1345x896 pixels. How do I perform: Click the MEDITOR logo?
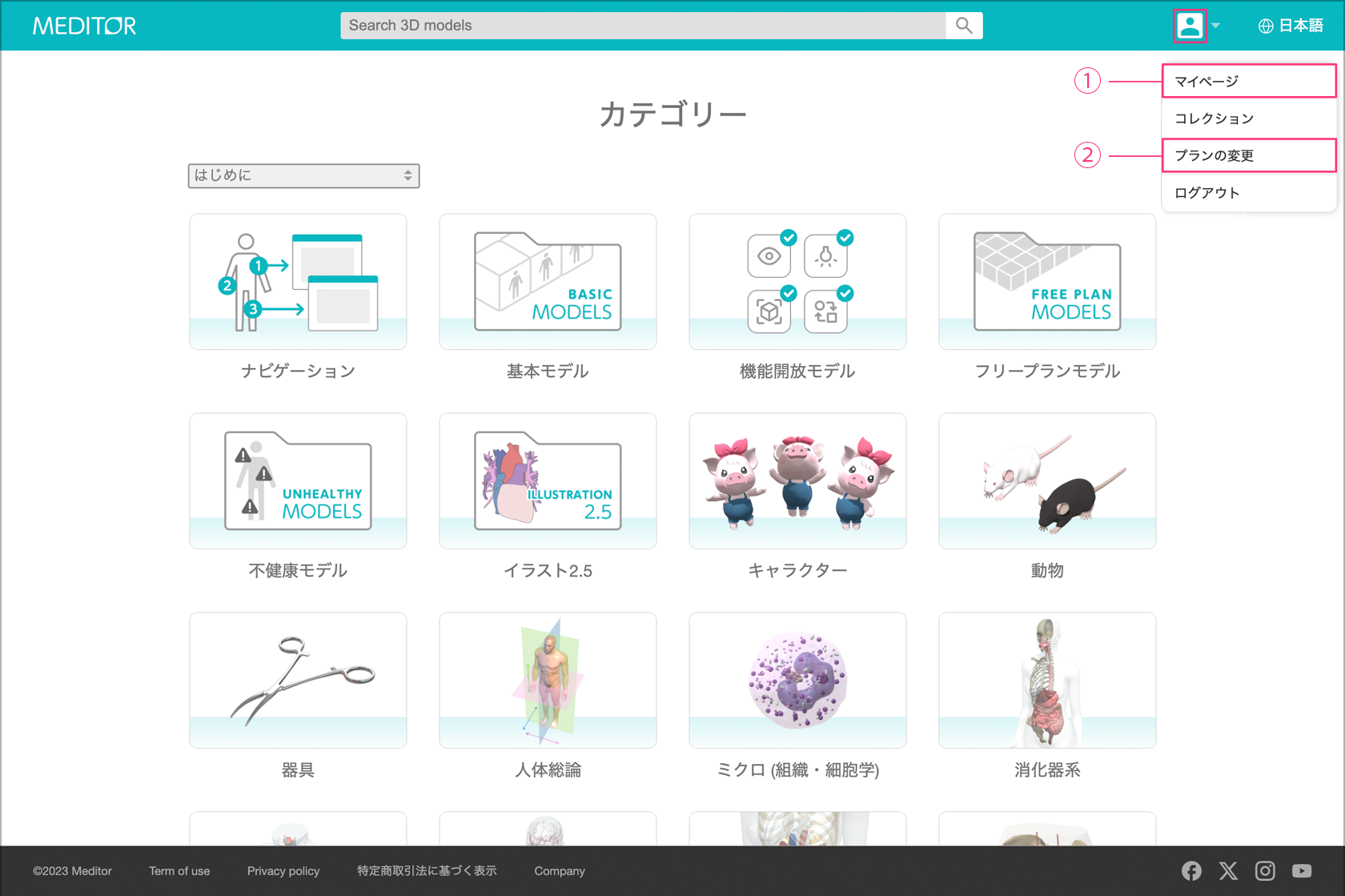pyautogui.click(x=84, y=26)
